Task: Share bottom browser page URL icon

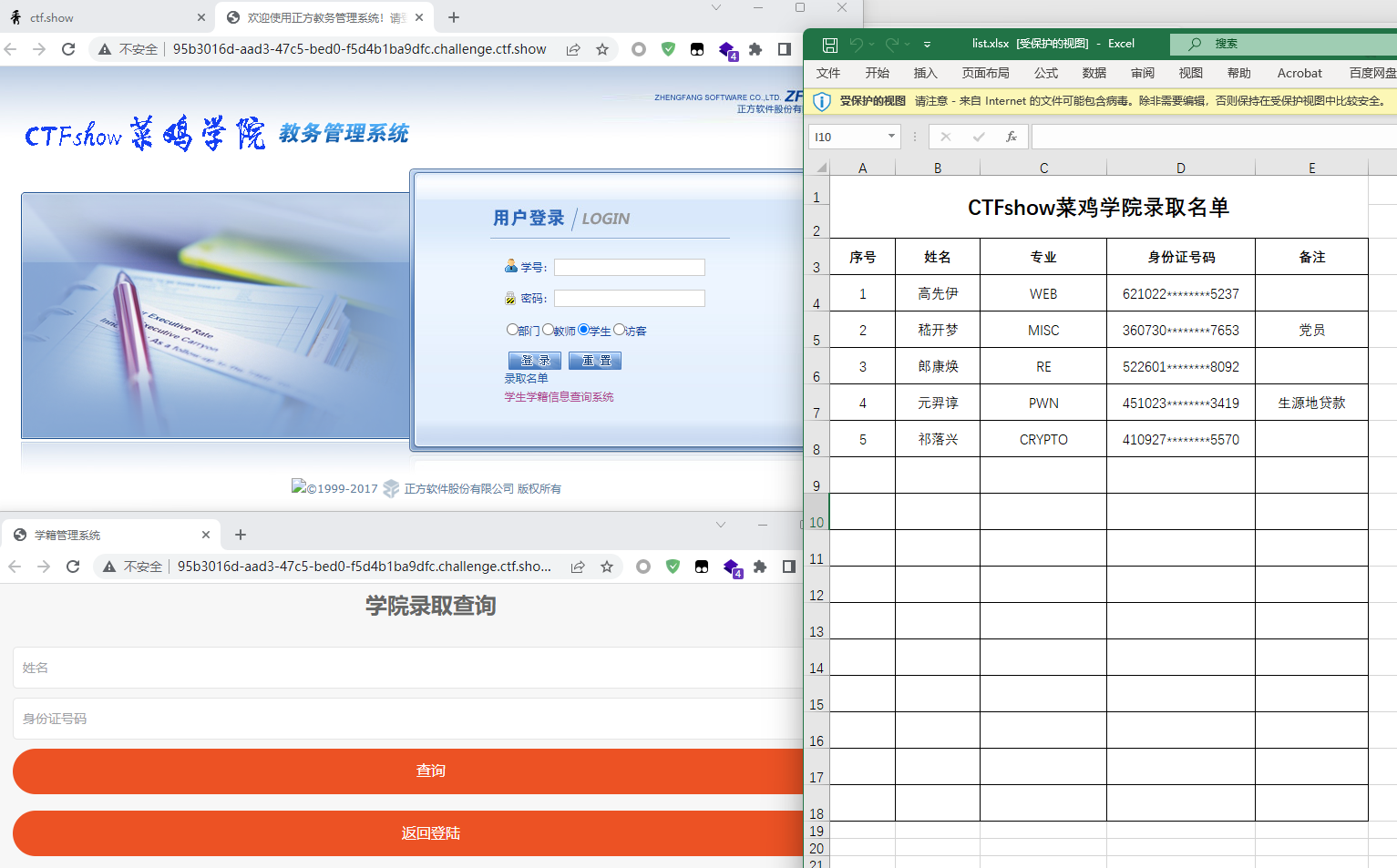Action: [x=578, y=567]
